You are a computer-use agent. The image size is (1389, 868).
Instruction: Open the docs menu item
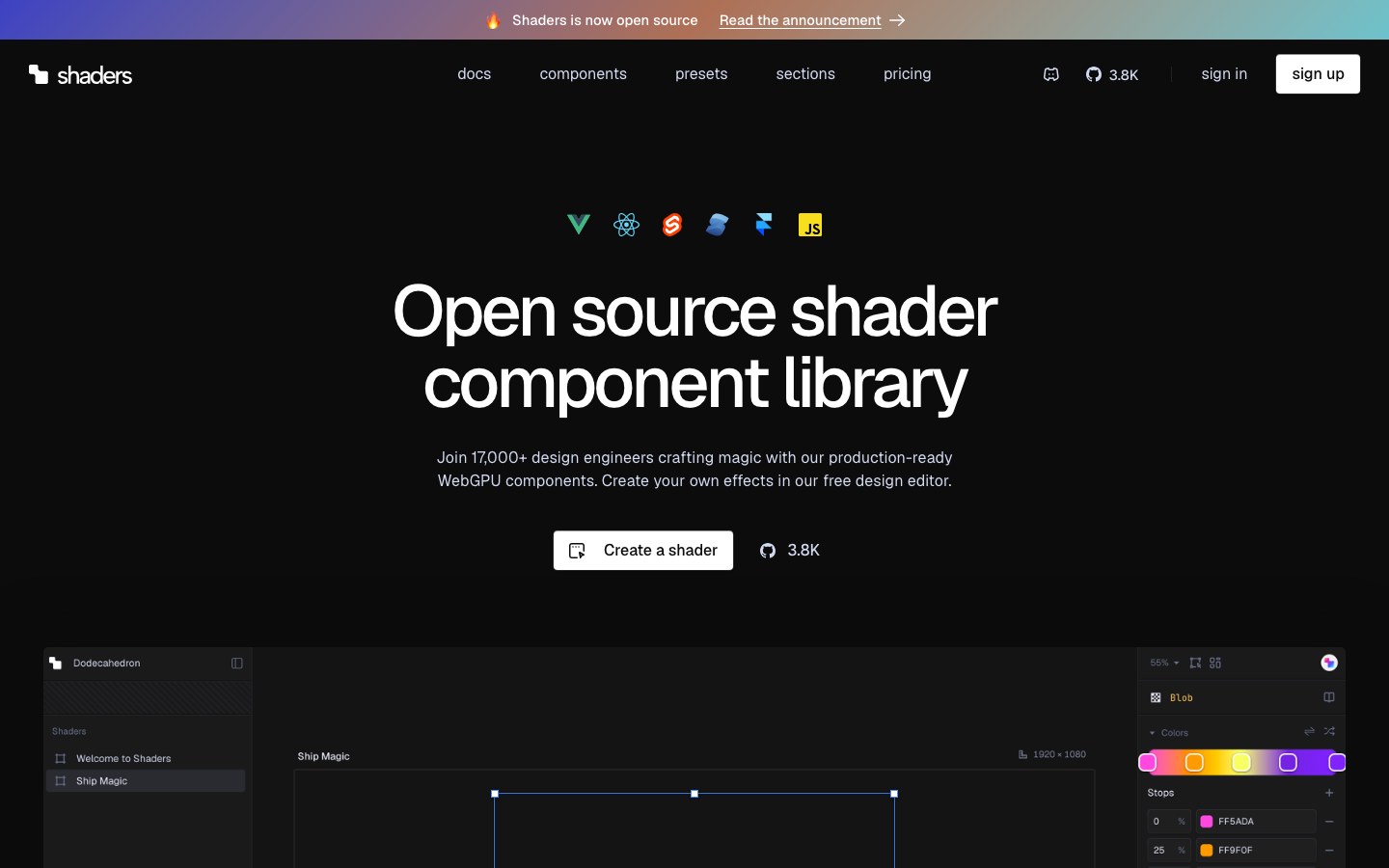(474, 74)
